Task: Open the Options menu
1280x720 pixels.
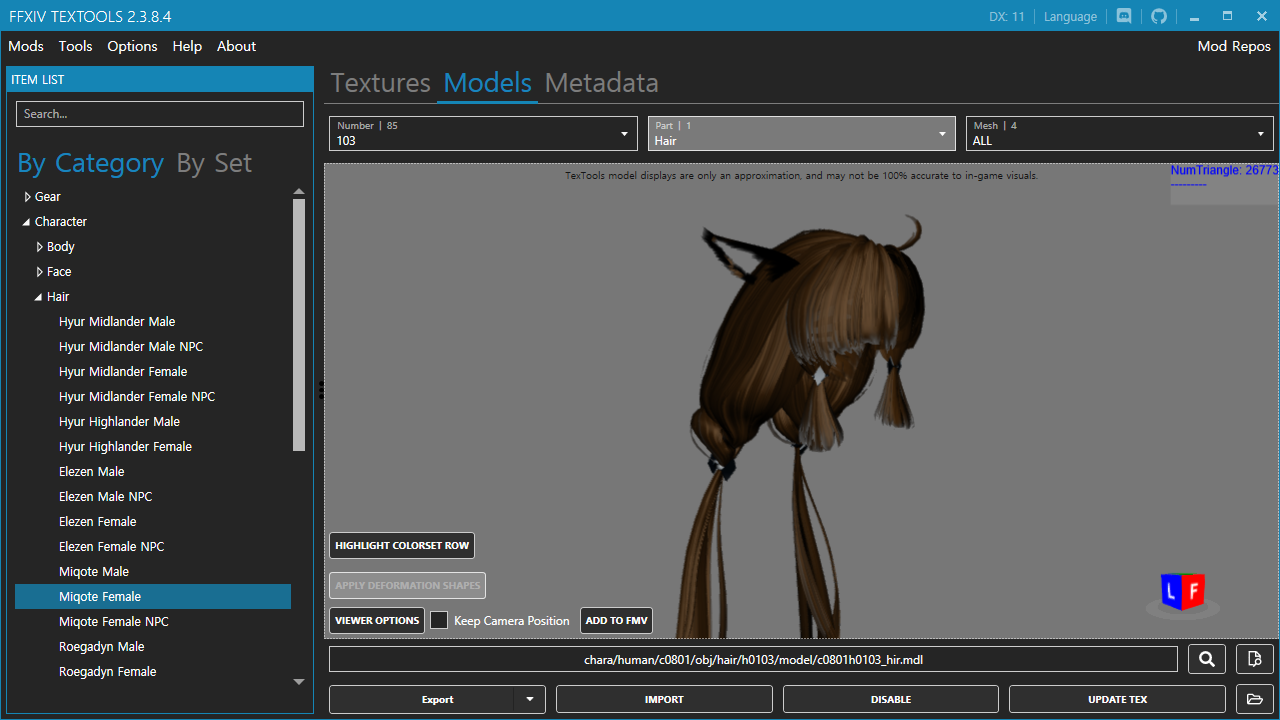Action: coord(132,46)
